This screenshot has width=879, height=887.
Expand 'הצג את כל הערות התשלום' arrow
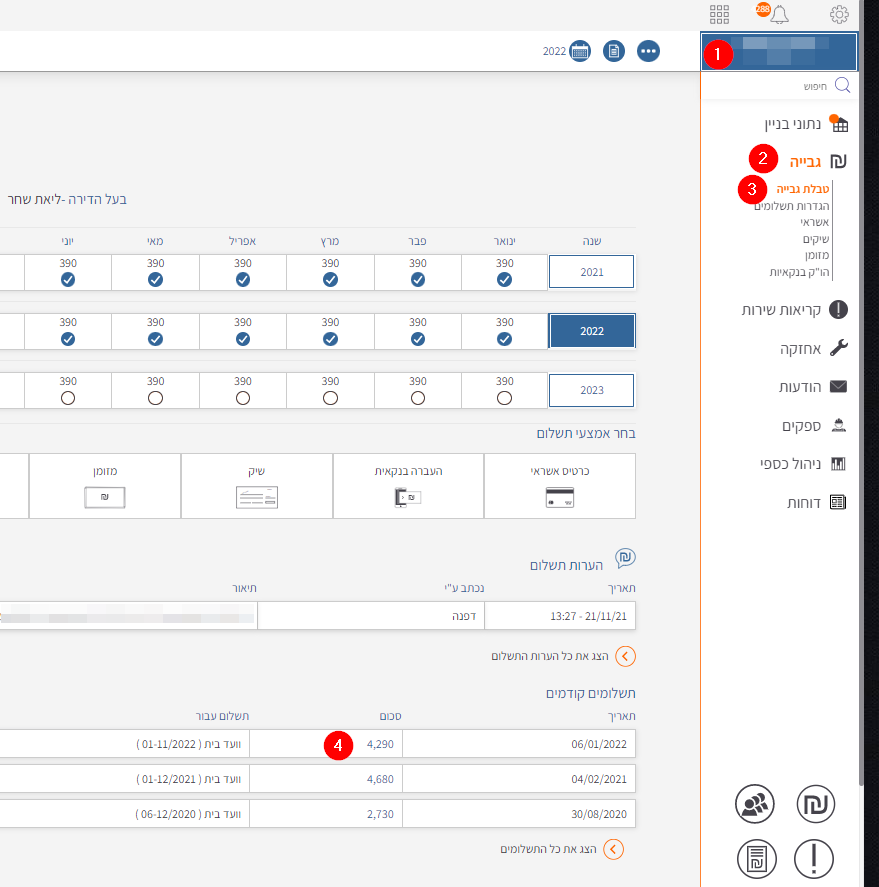pyautogui.click(x=625, y=656)
